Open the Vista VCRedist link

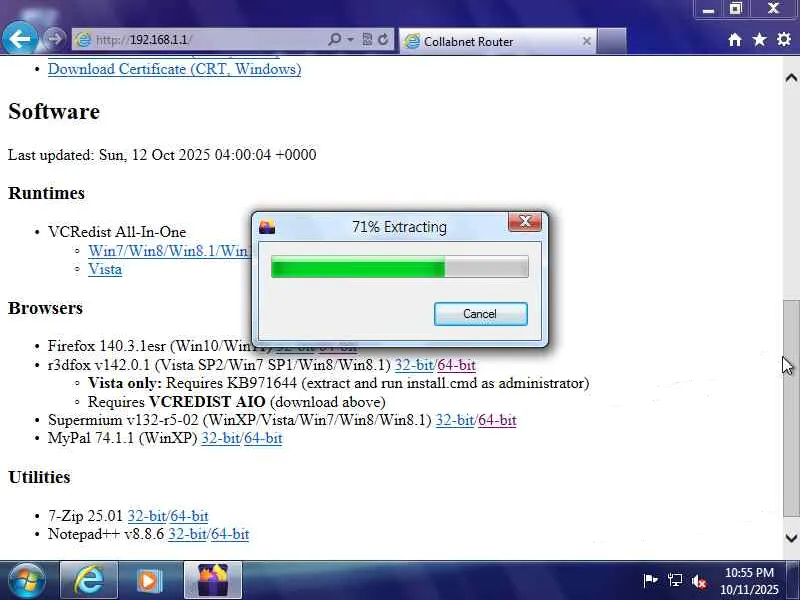105,269
